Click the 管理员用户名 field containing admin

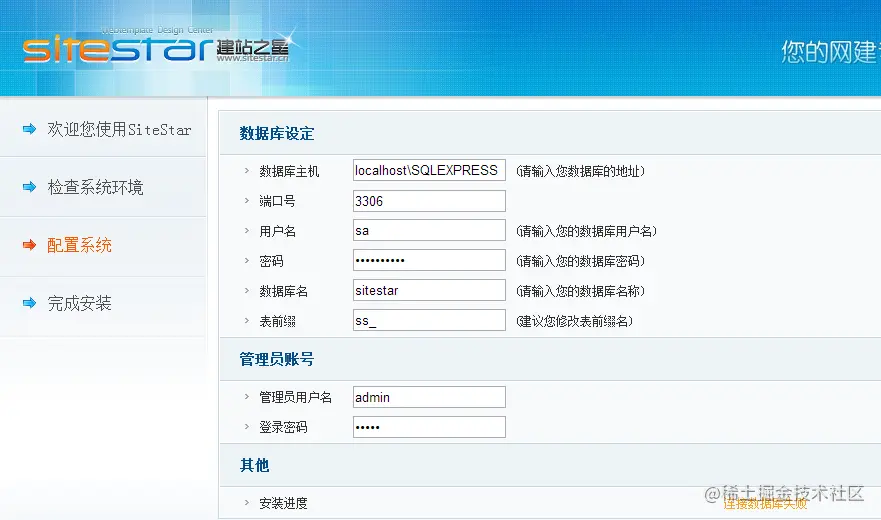(x=429, y=397)
